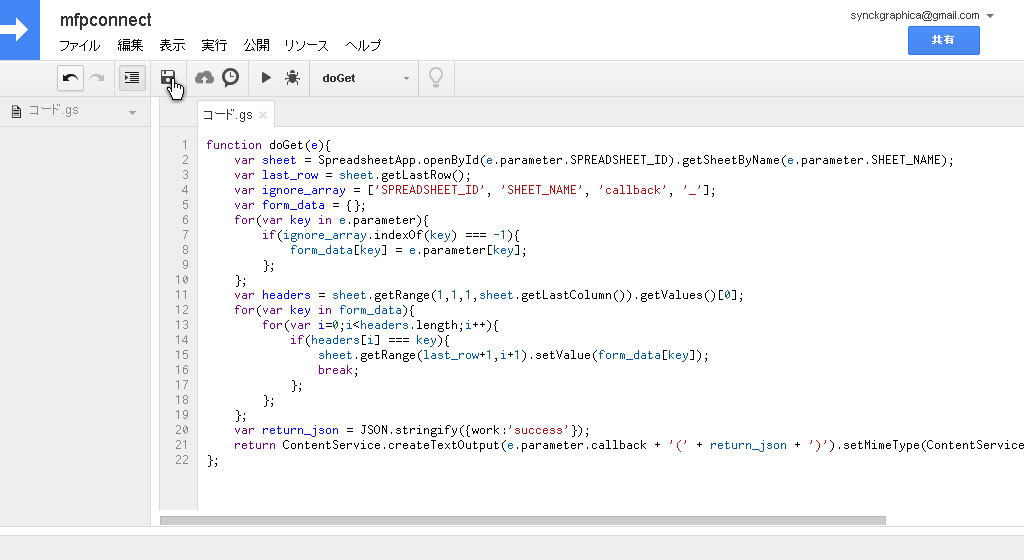Click the lightbulb icon in toolbar
1024x560 pixels.
pyautogui.click(x=435, y=78)
